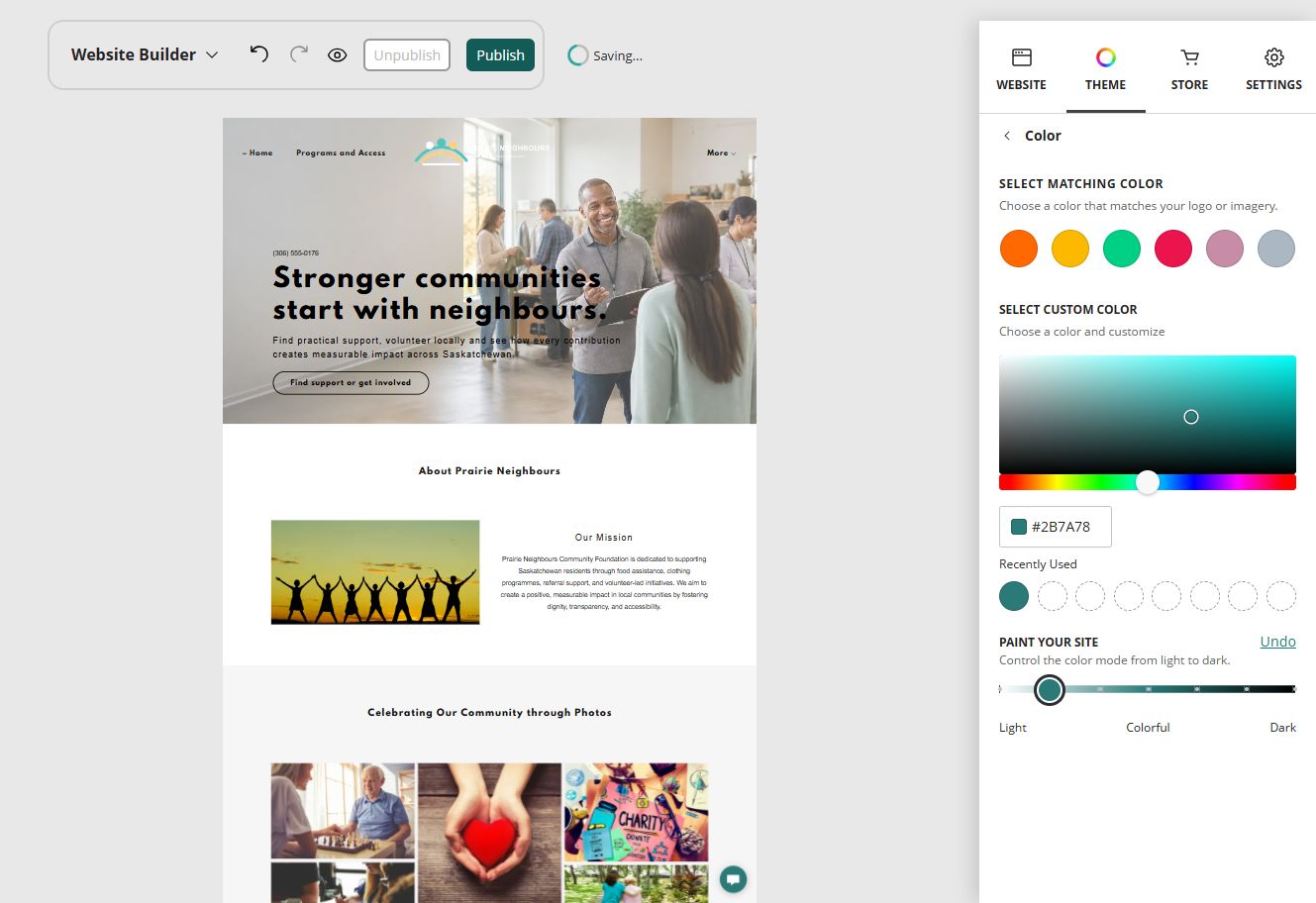Image resolution: width=1316 pixels, height=903 pixels.
Task: Pick the orange matching color
Action: pos(1018,249)
